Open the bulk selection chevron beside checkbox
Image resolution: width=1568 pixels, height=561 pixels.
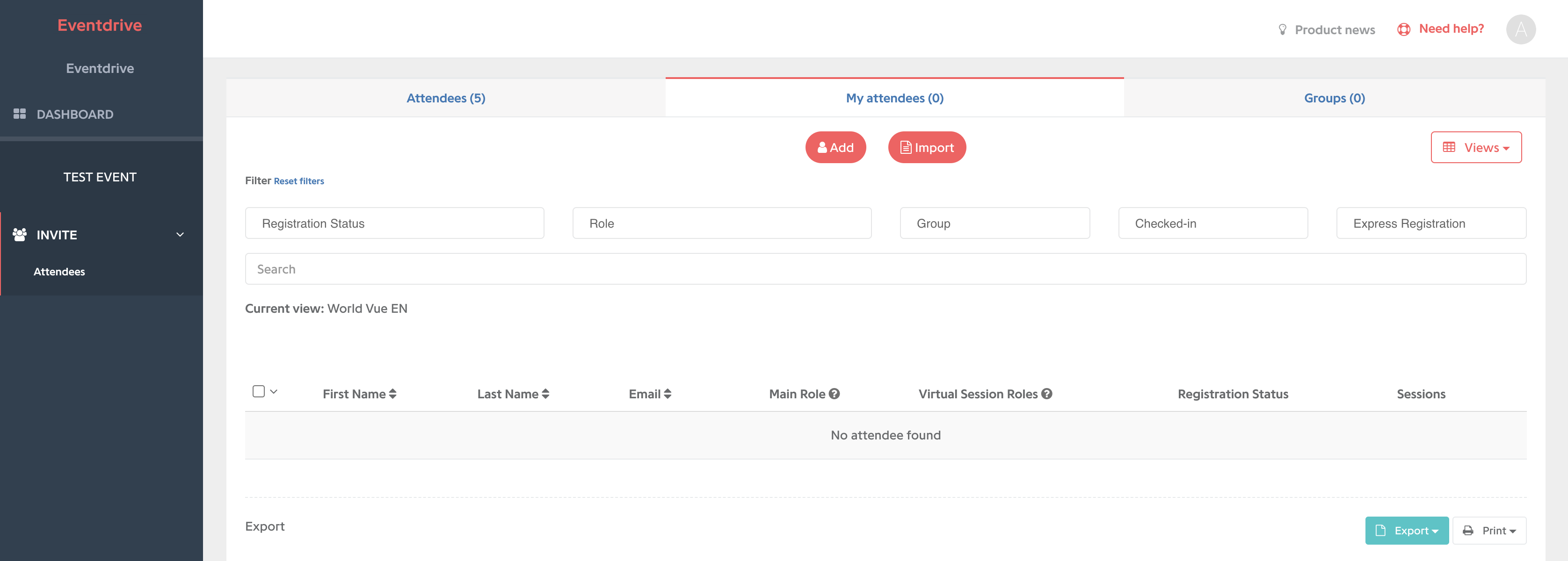(274, 392)
